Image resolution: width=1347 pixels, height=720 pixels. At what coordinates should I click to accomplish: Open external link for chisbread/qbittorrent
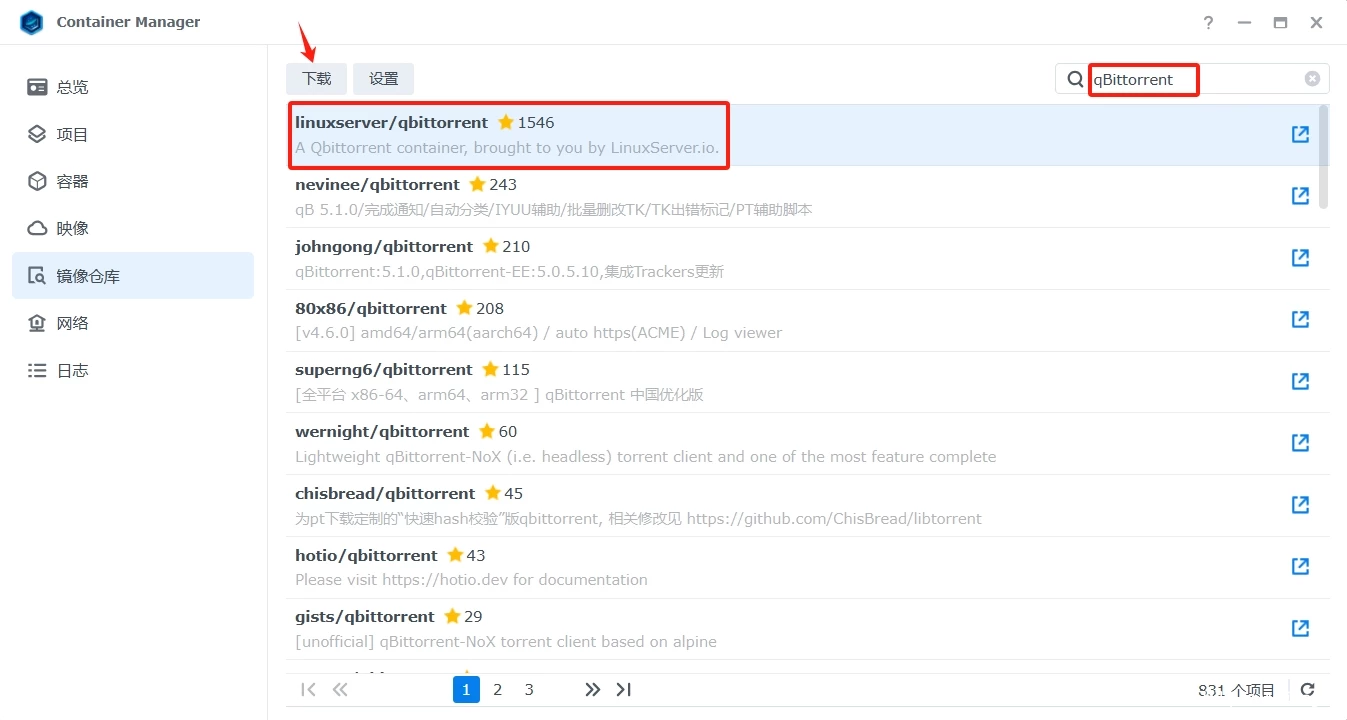point(1300,505)
